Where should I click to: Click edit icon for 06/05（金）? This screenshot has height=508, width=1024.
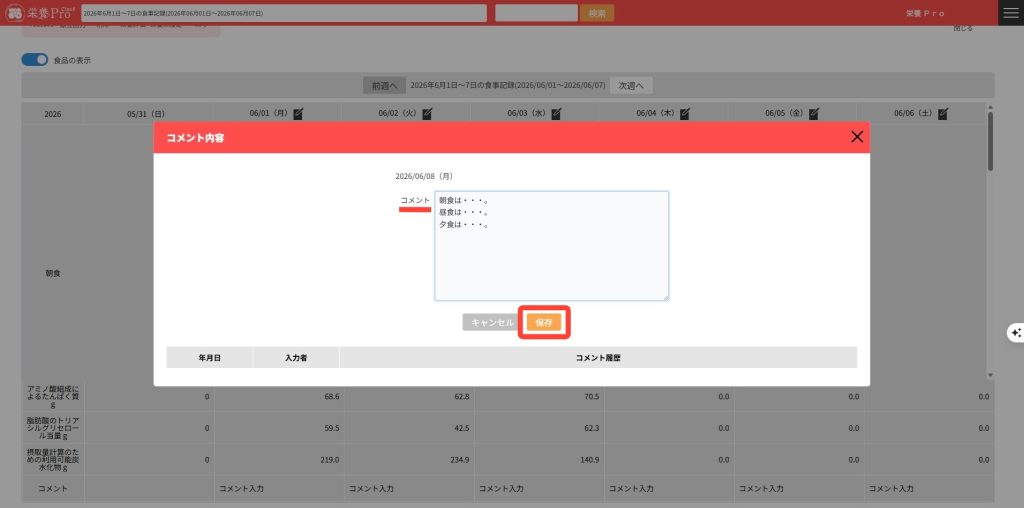tap(814, 114)
